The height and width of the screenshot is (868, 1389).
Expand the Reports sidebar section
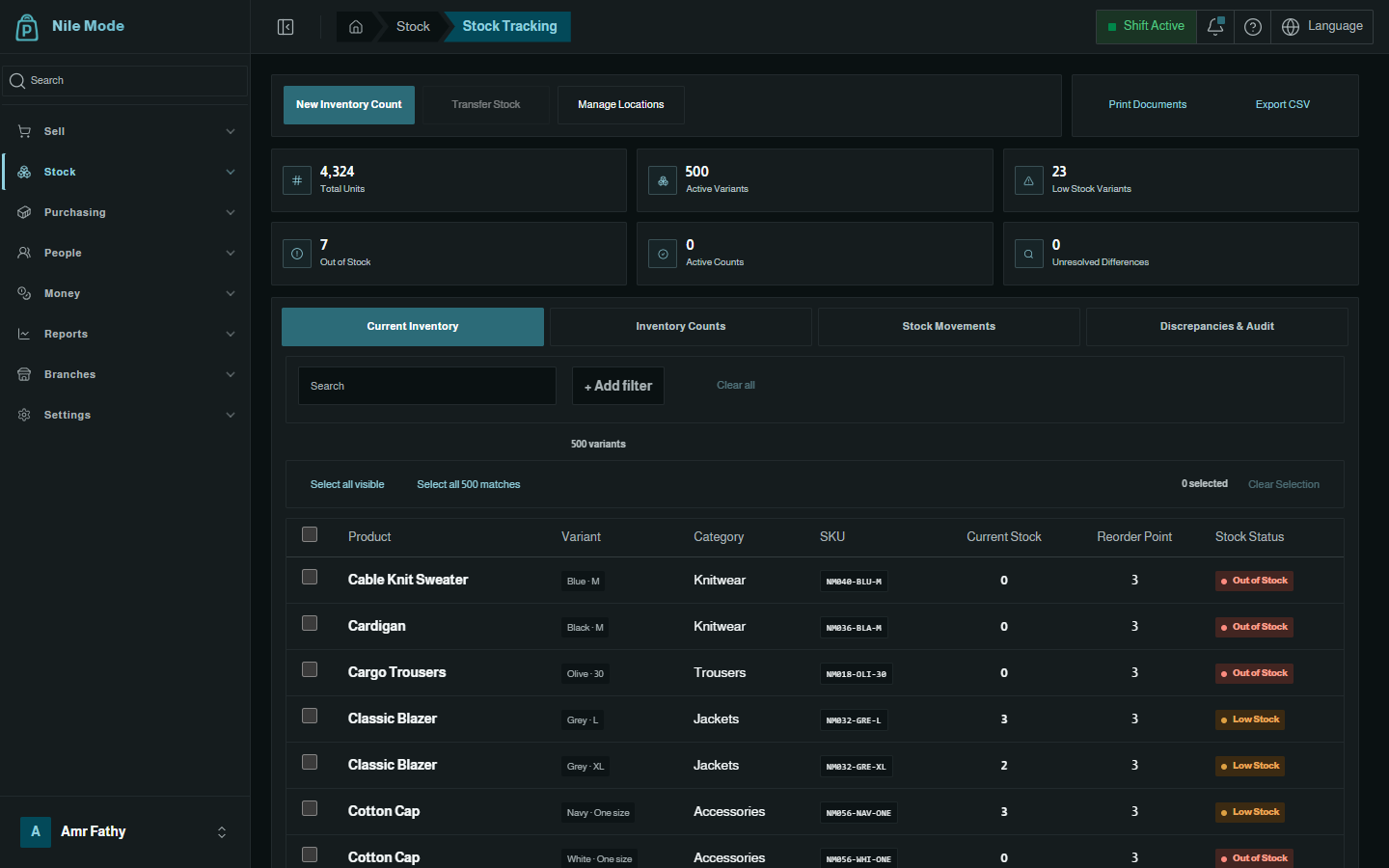click(x=125, y=334)
